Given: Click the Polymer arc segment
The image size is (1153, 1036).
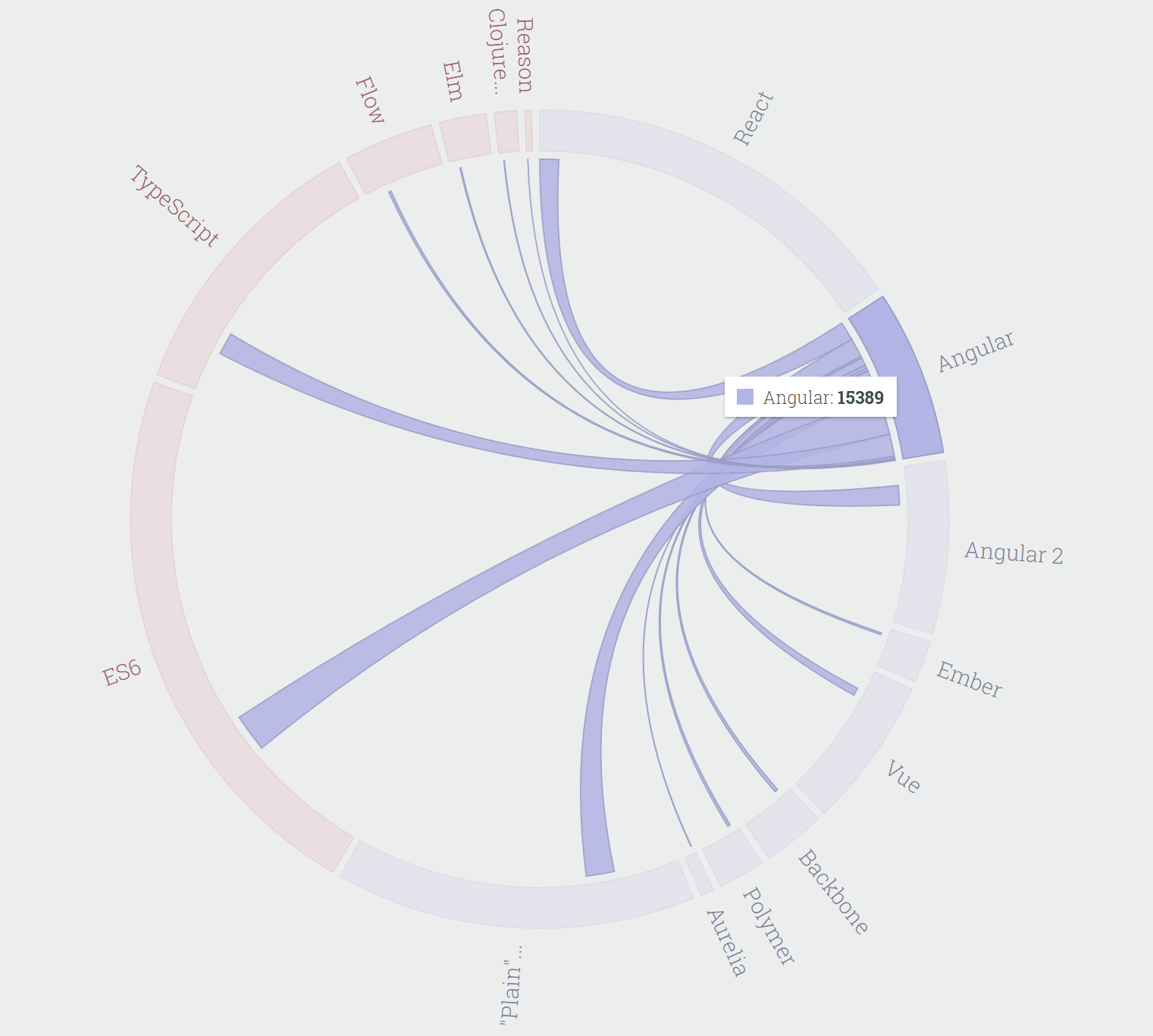Looking at the screenshot, I should (732, 856).
